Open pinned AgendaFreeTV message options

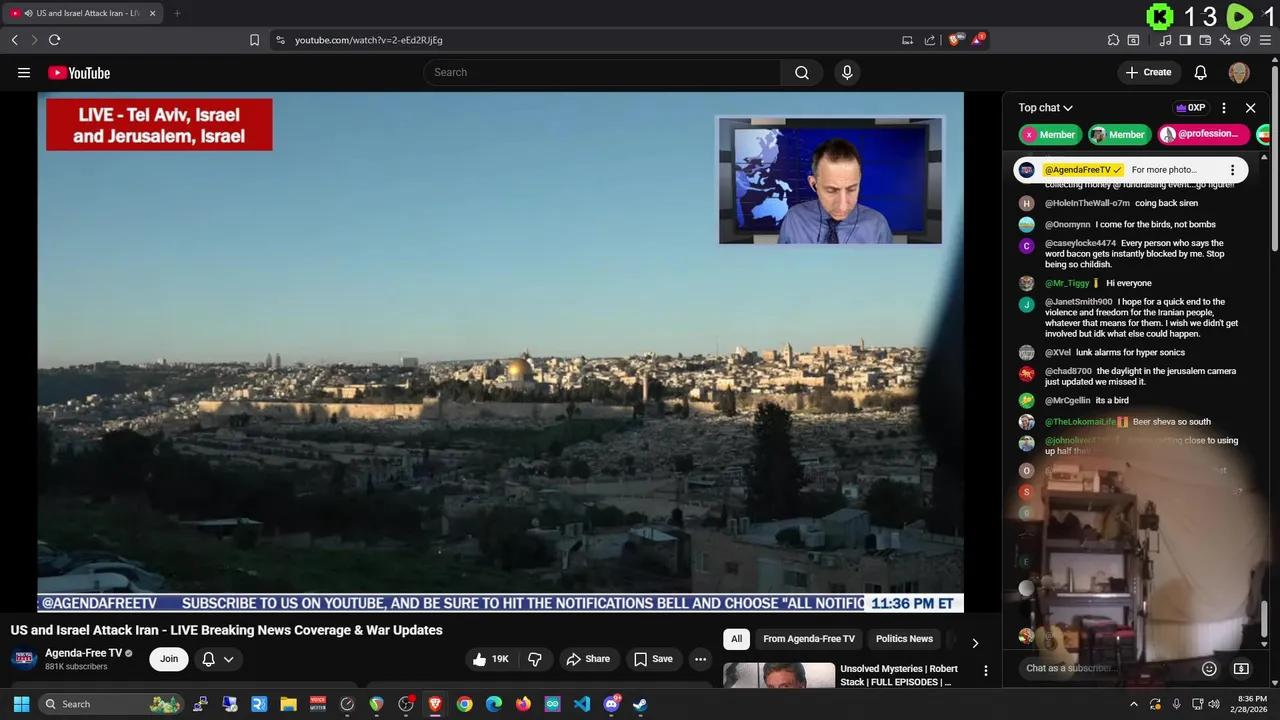click(1232, 170)
